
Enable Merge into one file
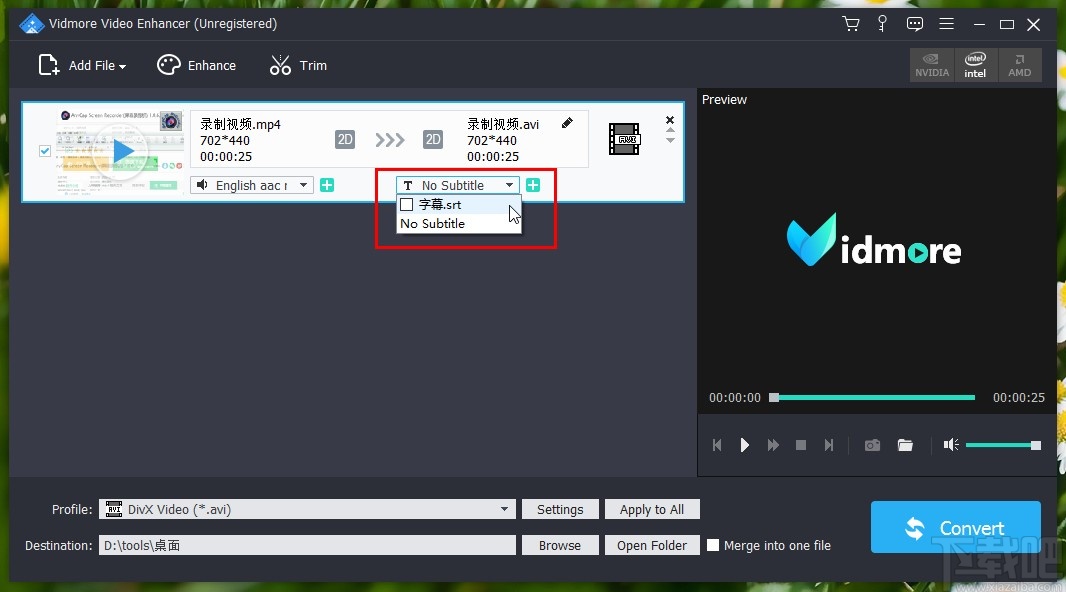click(x=712, y=545)
